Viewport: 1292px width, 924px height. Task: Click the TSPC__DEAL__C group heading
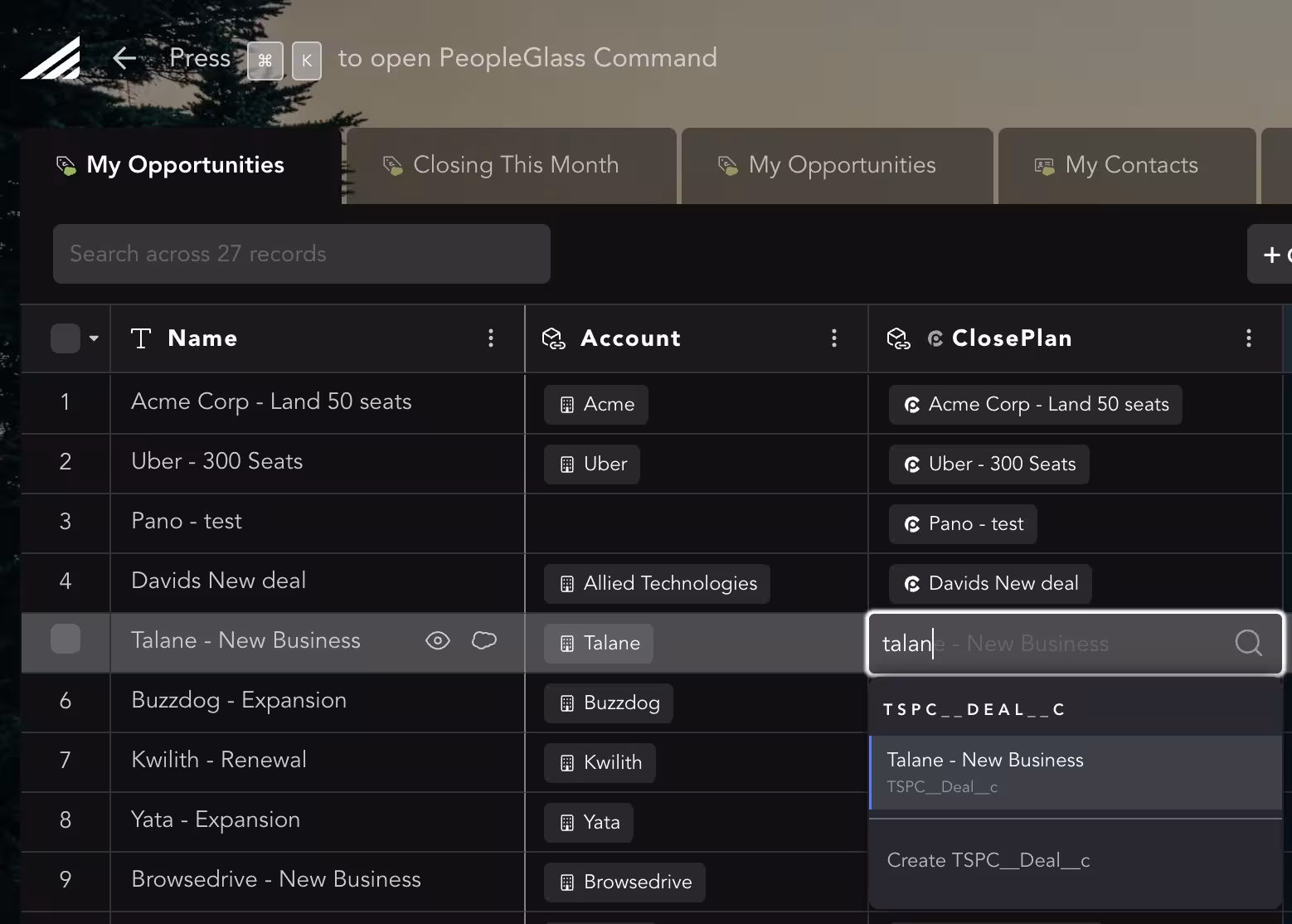pyautogui.click(x=974, y=710)
